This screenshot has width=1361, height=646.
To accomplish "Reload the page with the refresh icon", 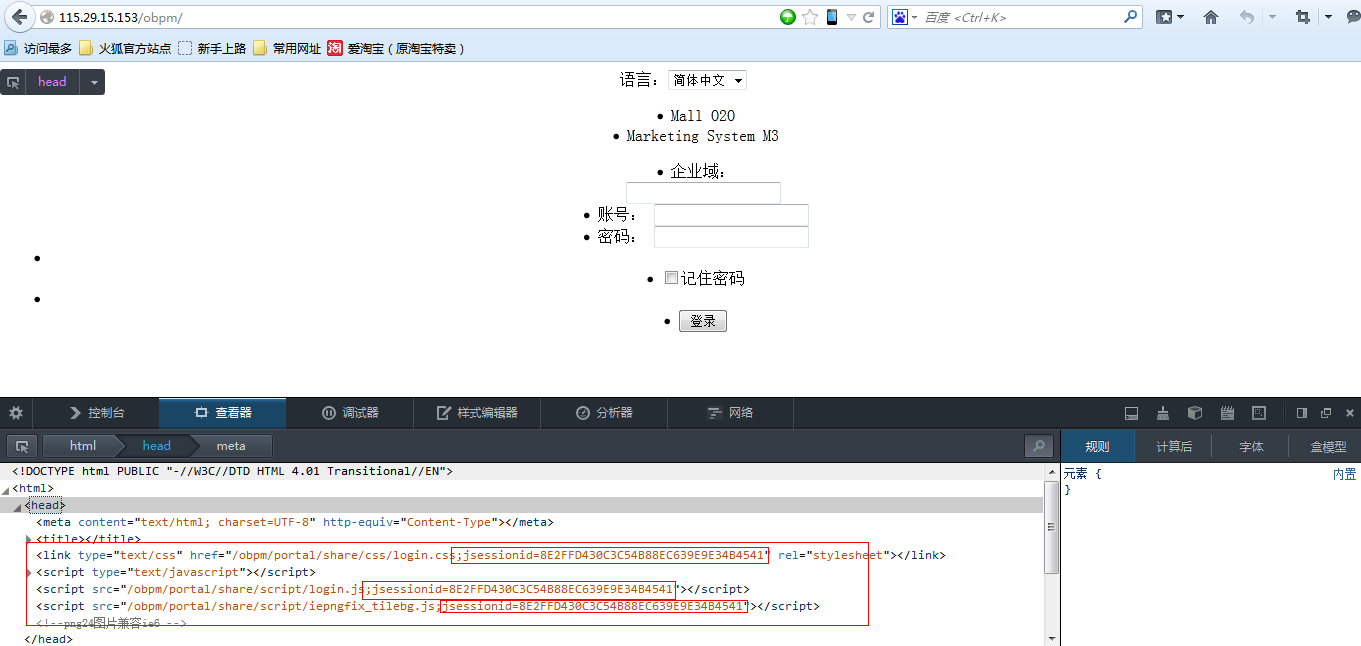I will point(869,17).
